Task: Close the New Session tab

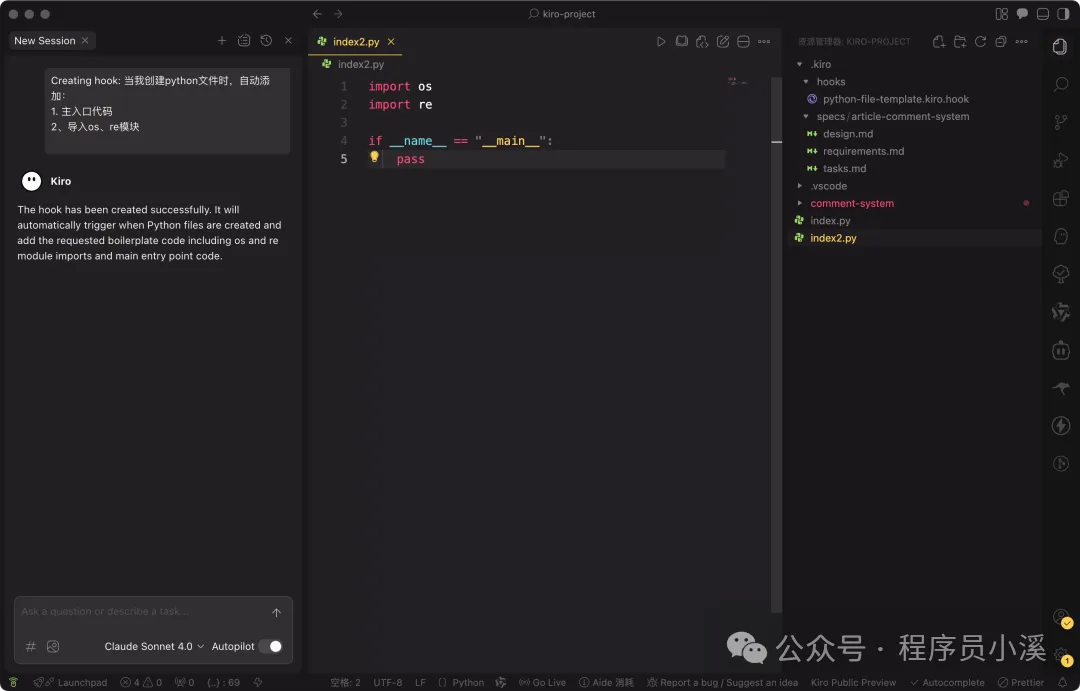Action: pos(85,41)
